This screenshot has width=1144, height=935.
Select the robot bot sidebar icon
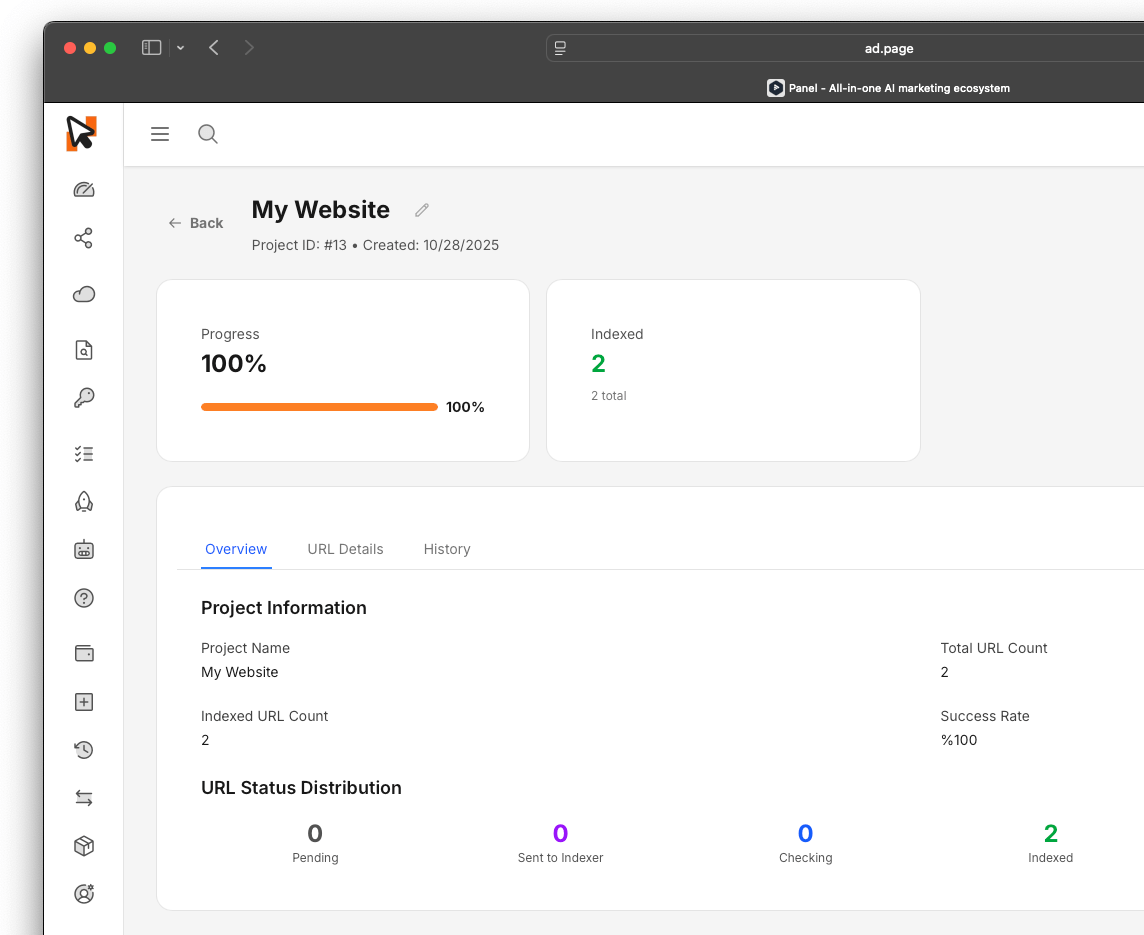[x=84, y=549]
